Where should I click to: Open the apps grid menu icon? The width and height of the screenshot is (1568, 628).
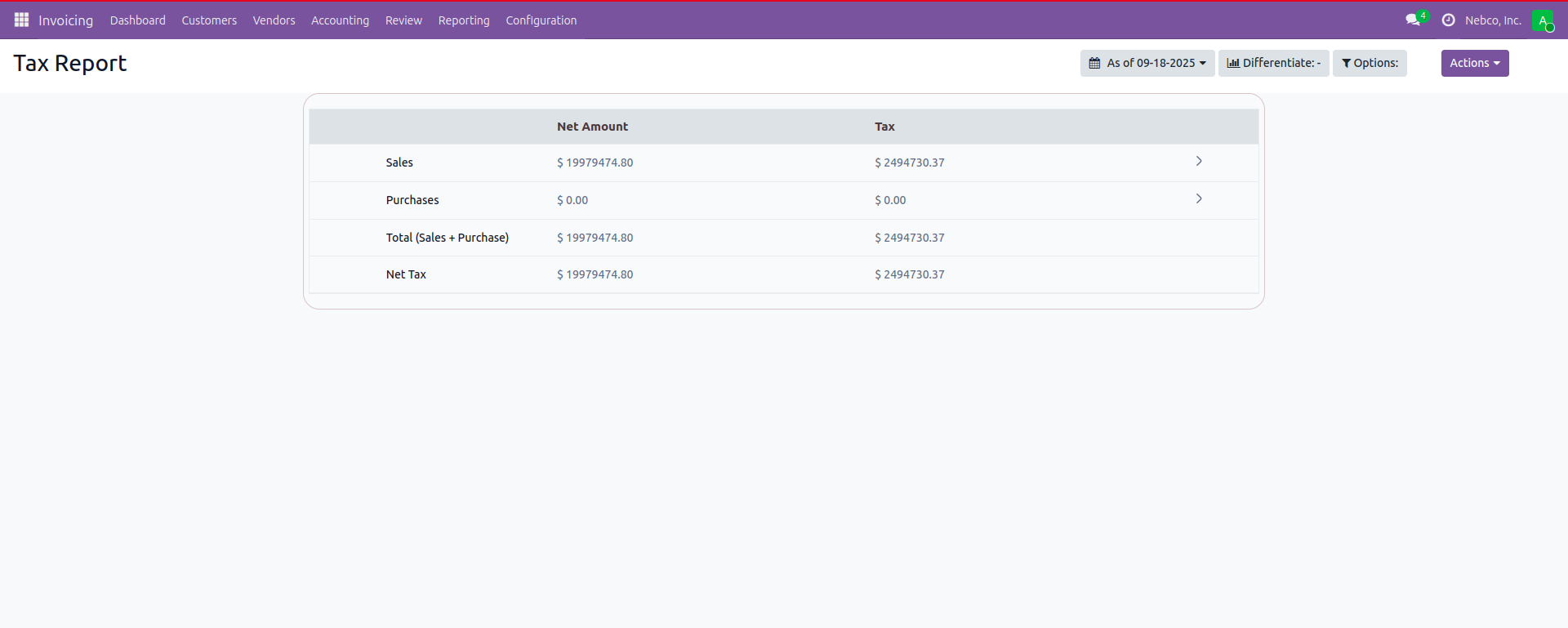click(x=21, y=20)
